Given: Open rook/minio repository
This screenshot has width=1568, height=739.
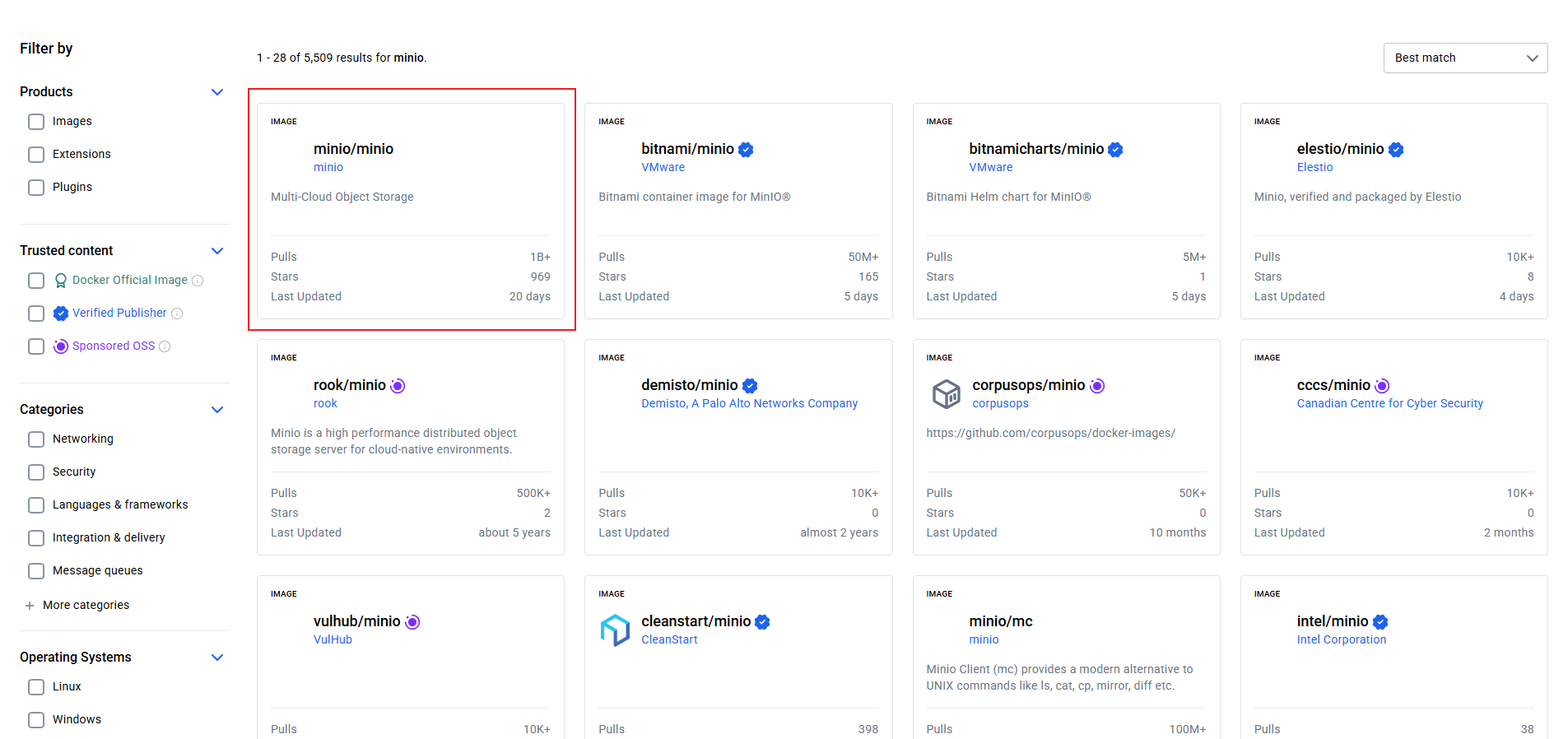Looking at the screenshot, I should coord(350,385).
